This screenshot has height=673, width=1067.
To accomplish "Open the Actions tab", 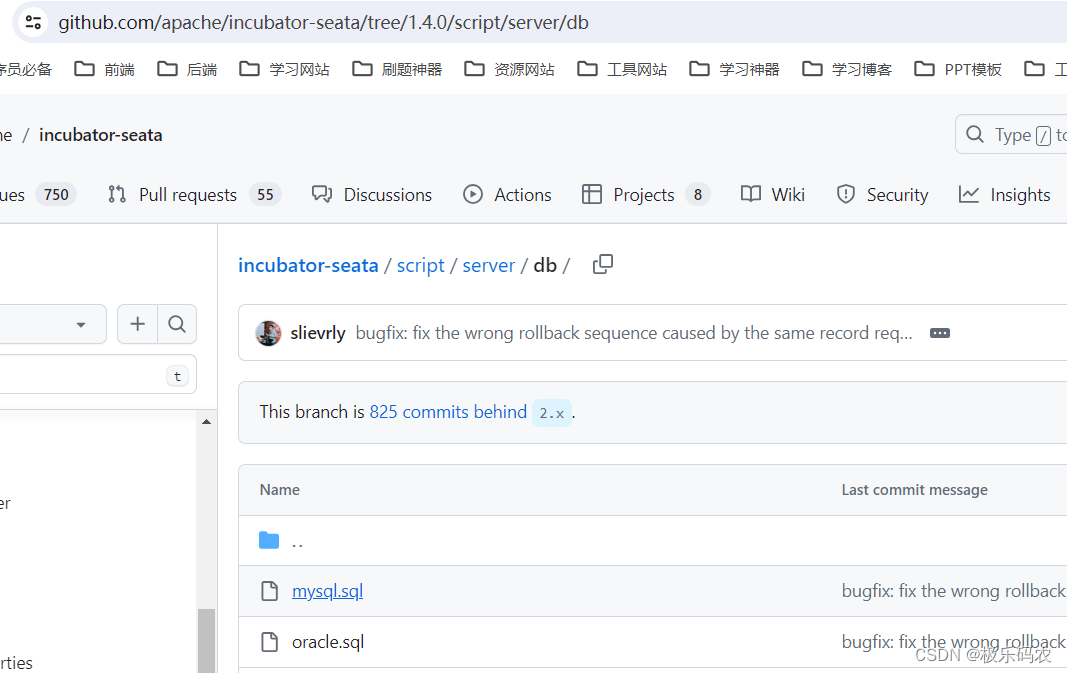I will click(x=507, y=195).
